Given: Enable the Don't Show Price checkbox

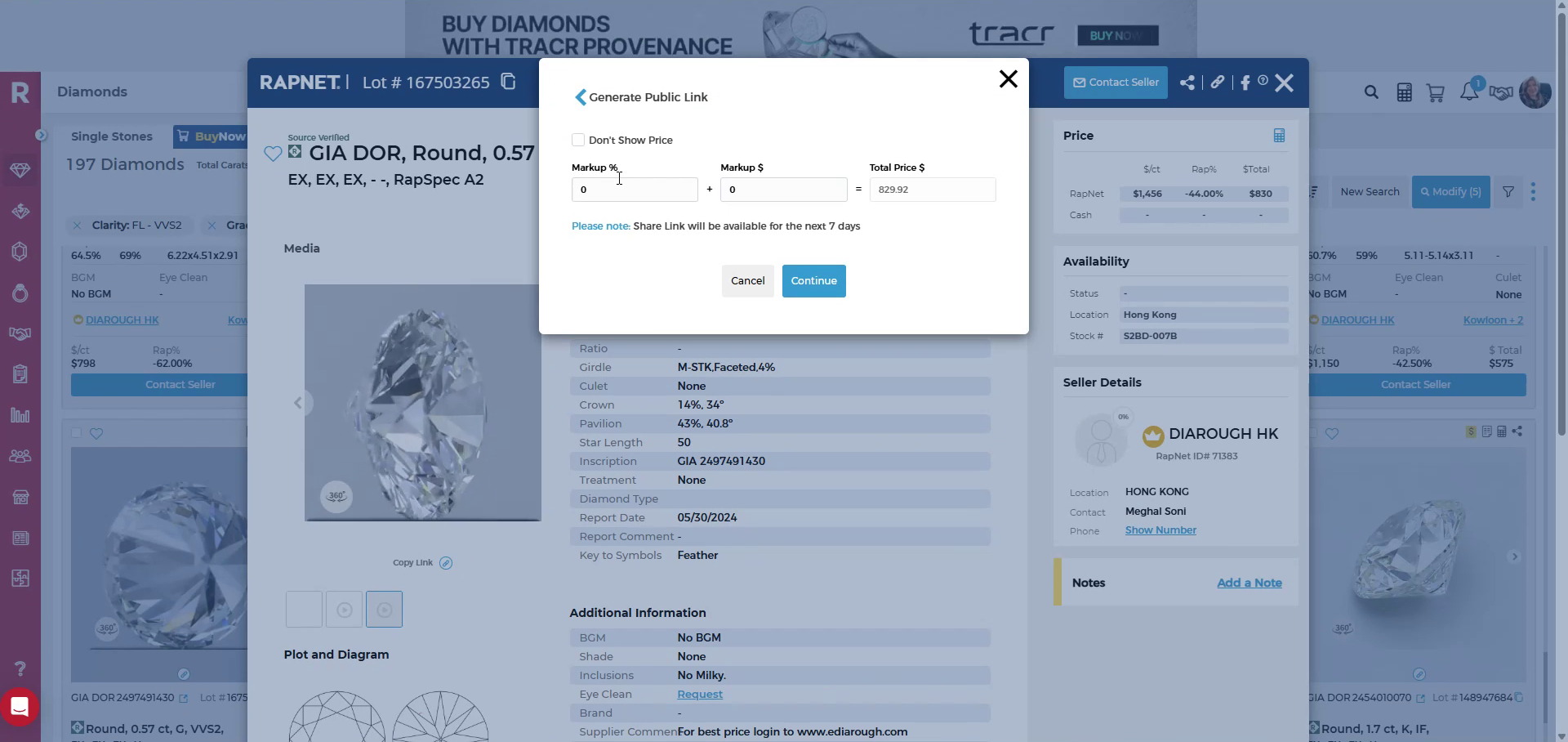Looking at the screenshot, I should pos(578,140).
